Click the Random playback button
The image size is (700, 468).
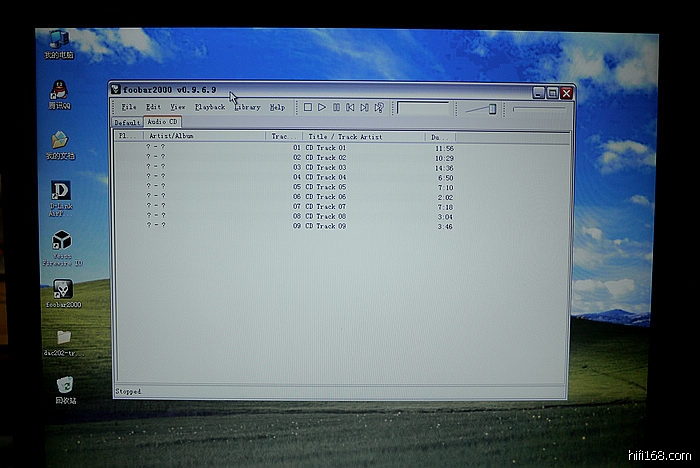pos(379,107)
